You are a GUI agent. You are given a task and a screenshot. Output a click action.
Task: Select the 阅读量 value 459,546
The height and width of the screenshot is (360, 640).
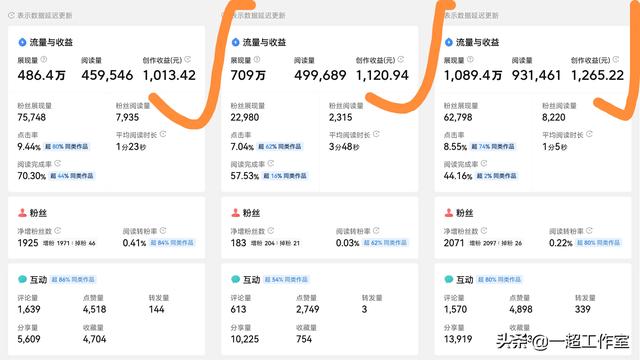point(107,76)
